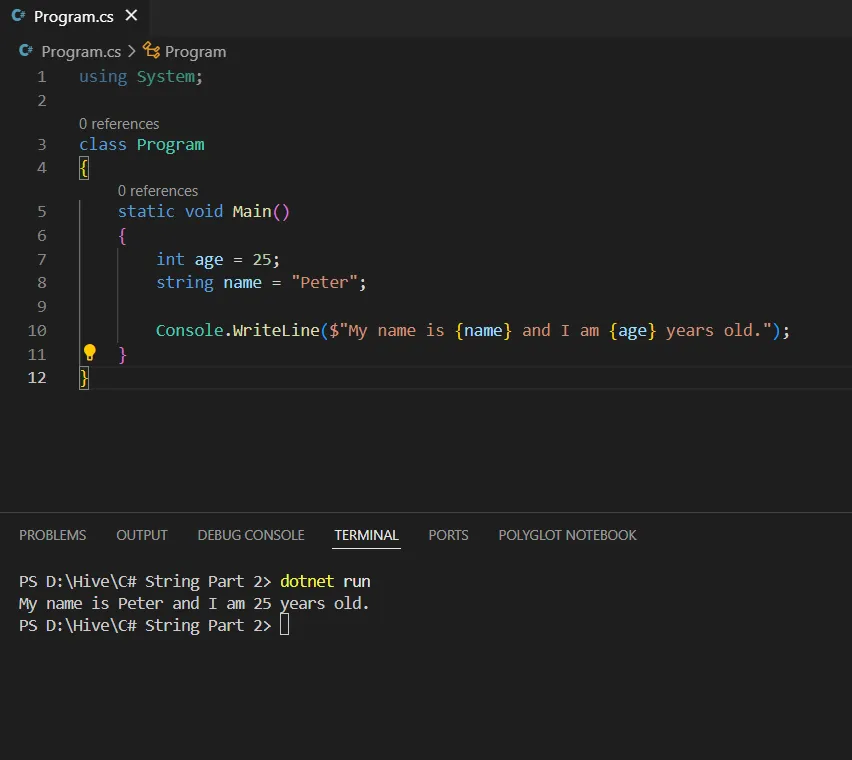The image size is (852, 760).
Task: Close the Program.cs editor tab
Action: [x=131, y=16]
